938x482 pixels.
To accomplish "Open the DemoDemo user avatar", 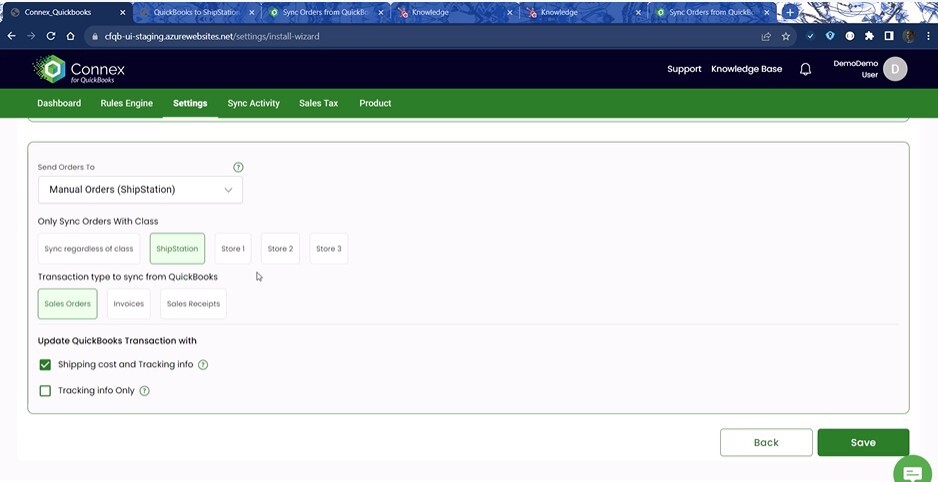I will tap(895, 69).
